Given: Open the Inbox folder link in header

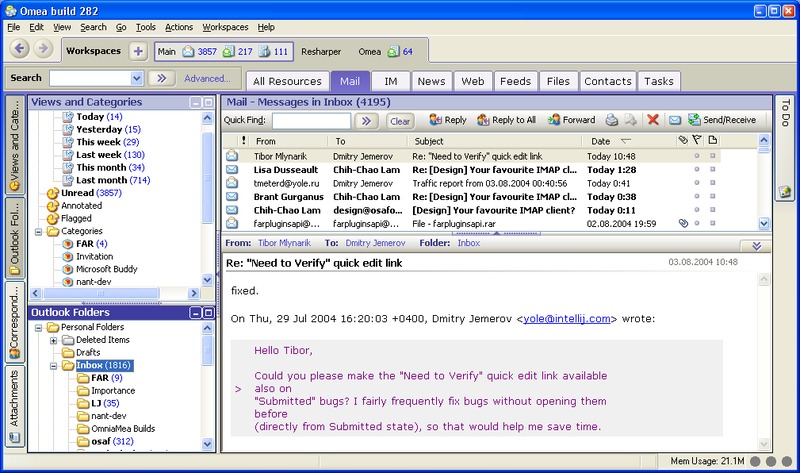Looking at the screenshot, I should tap(468, 243).
